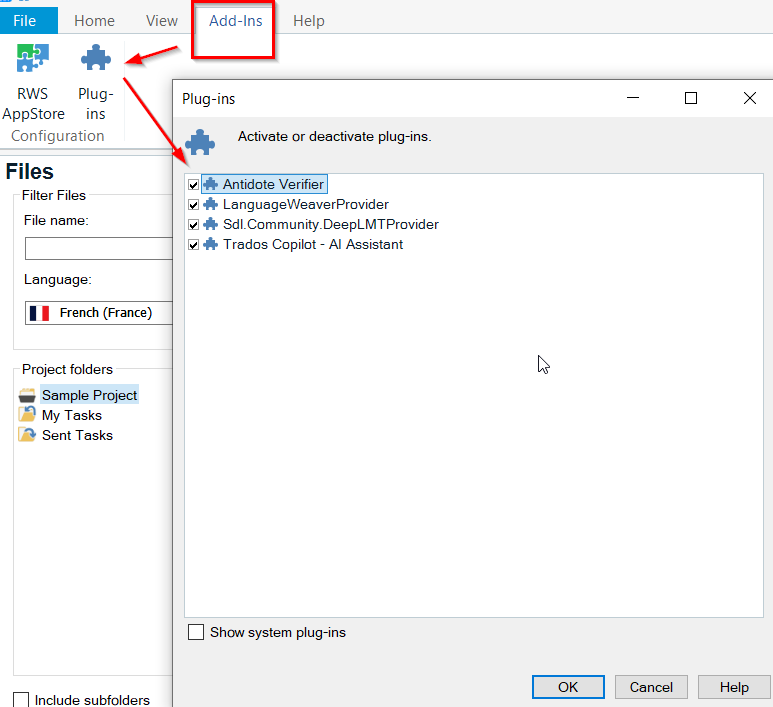Screen dimensions: 773x707
Task: Enable Show system plug-ins checkbox
Action: coord(196,632)
